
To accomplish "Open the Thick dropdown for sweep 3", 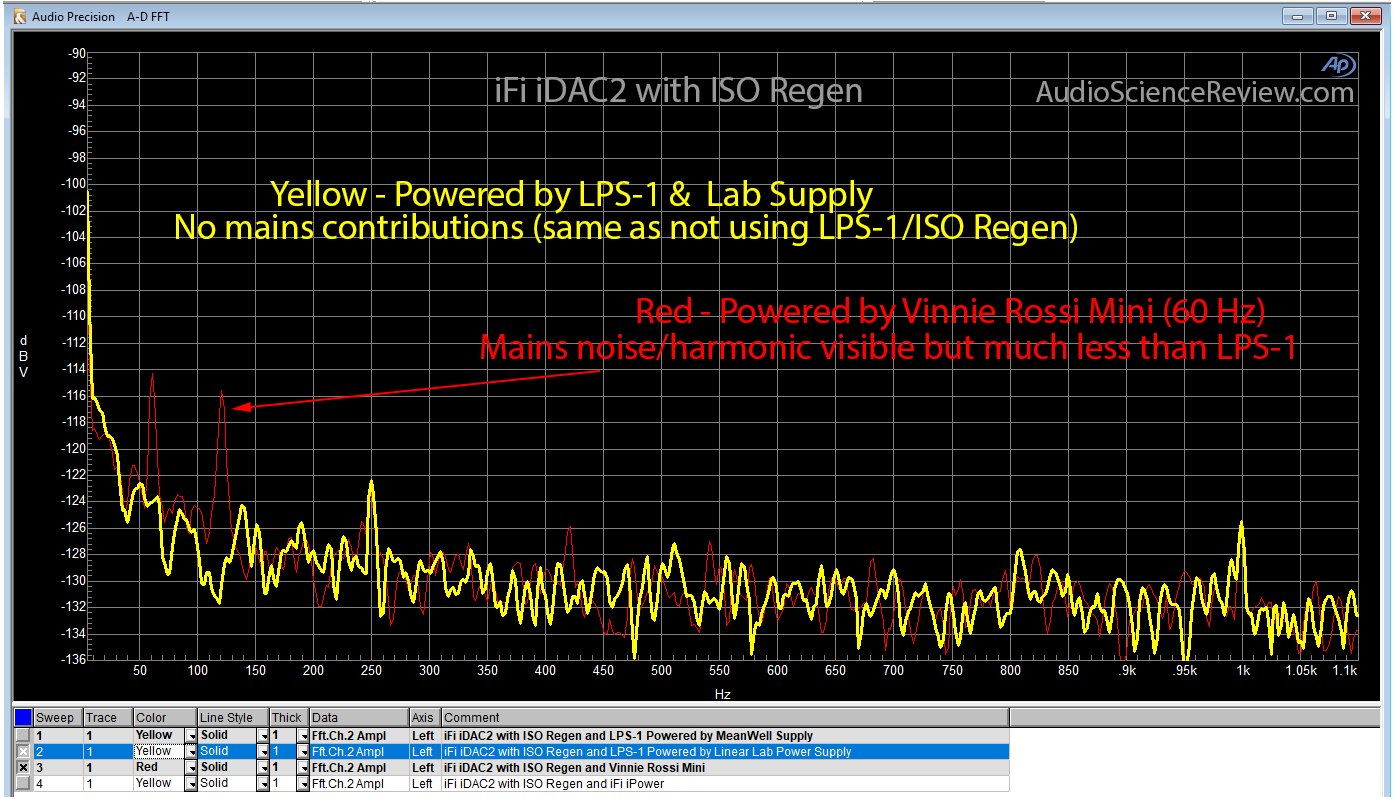I will [303, 767].
